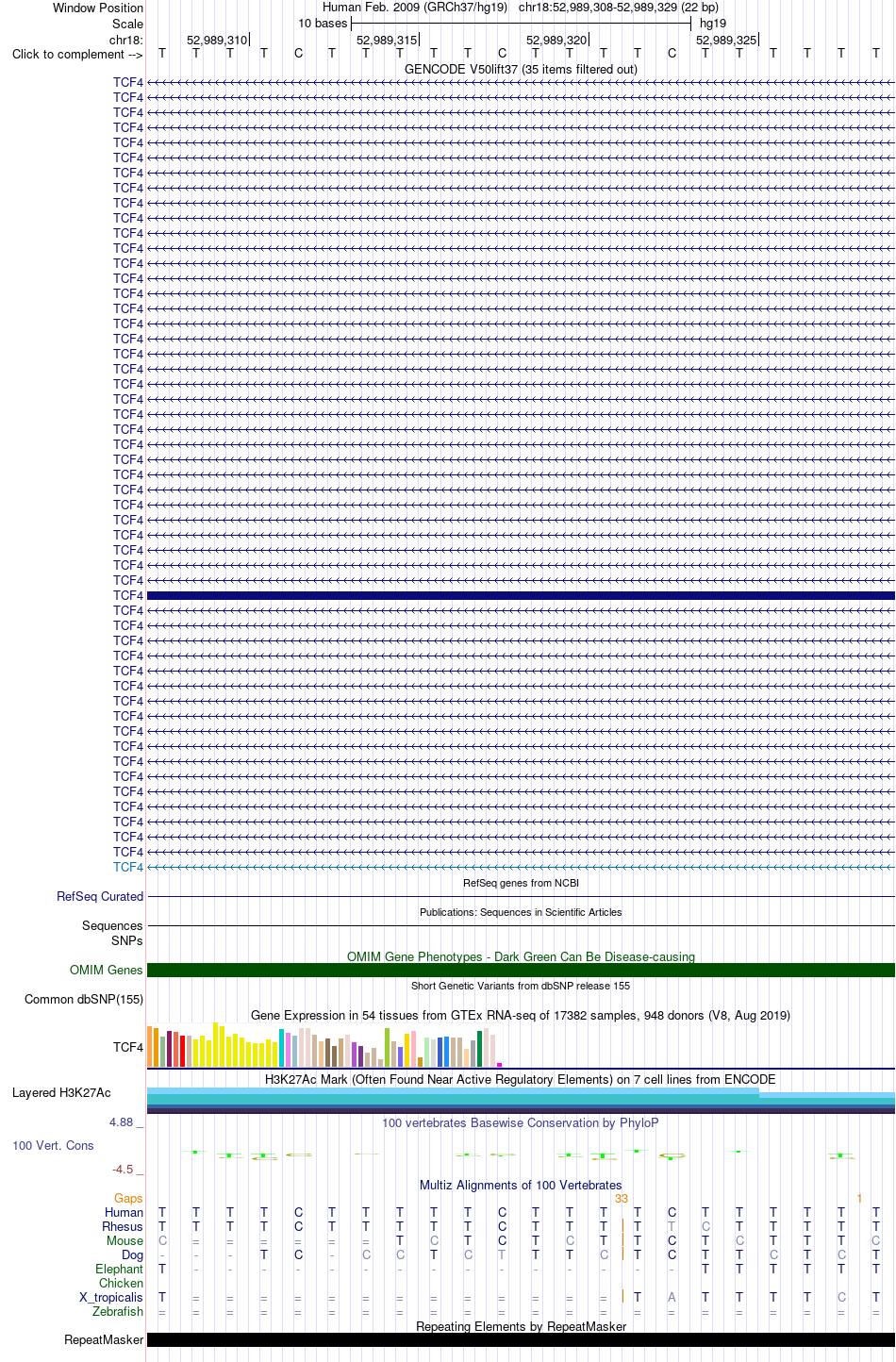
Task: Click the 'Dog' alignment row label
Action: pyautogui.click(x=133, y=1254)
